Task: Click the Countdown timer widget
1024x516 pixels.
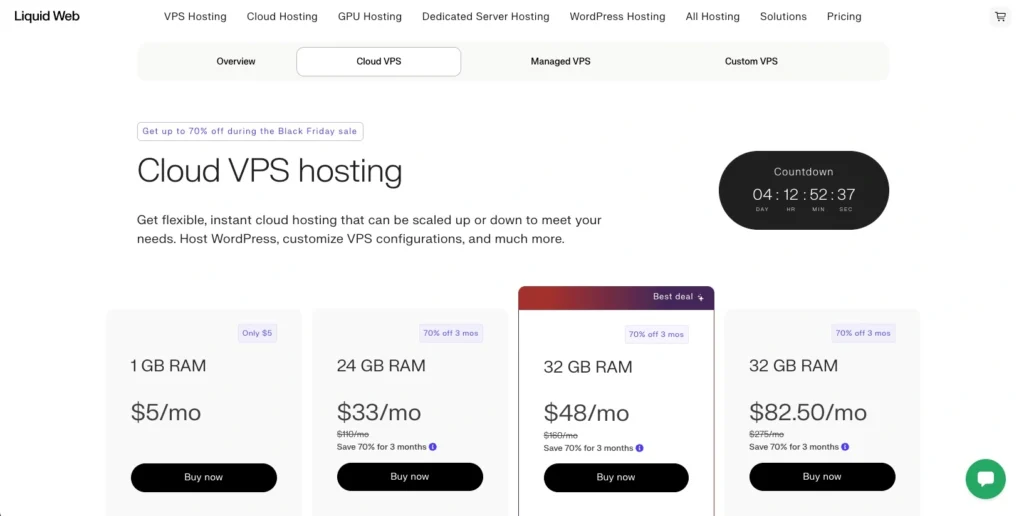Action: click(x=803, y=190)
